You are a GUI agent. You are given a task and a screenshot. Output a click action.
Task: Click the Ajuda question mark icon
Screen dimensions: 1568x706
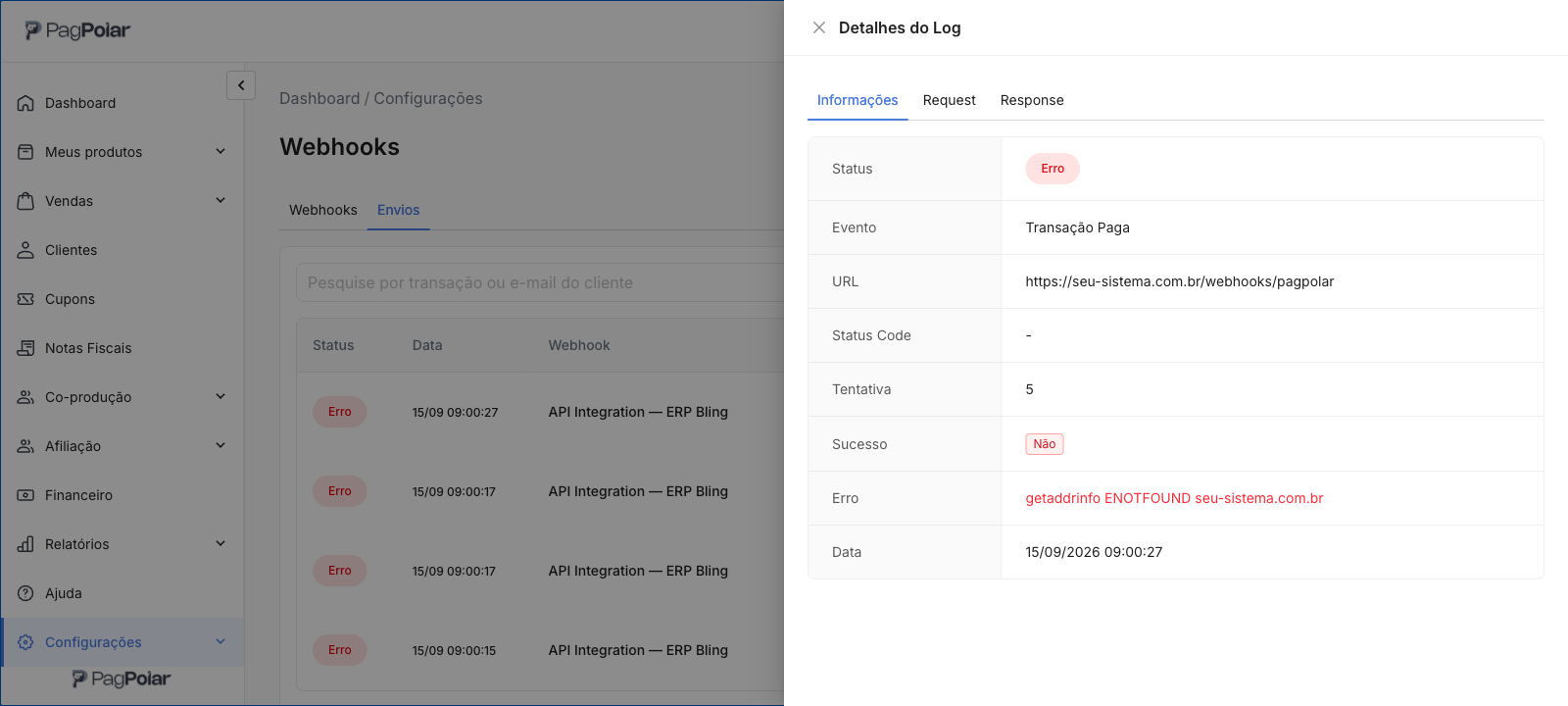pos(25,593)
